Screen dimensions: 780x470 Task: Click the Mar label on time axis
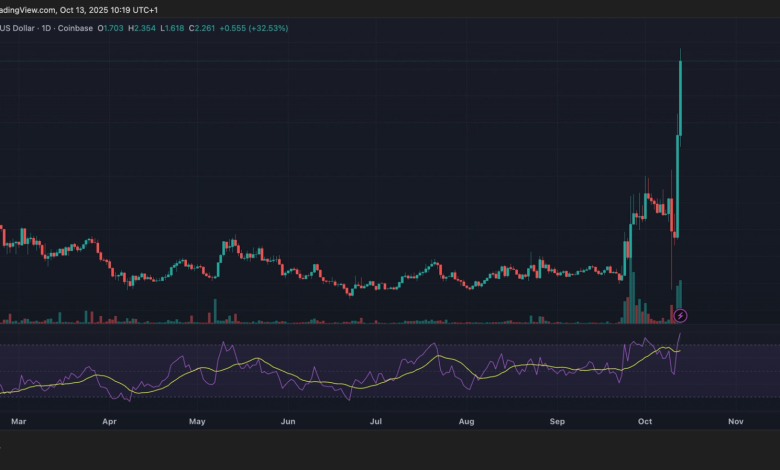point(17,422)
